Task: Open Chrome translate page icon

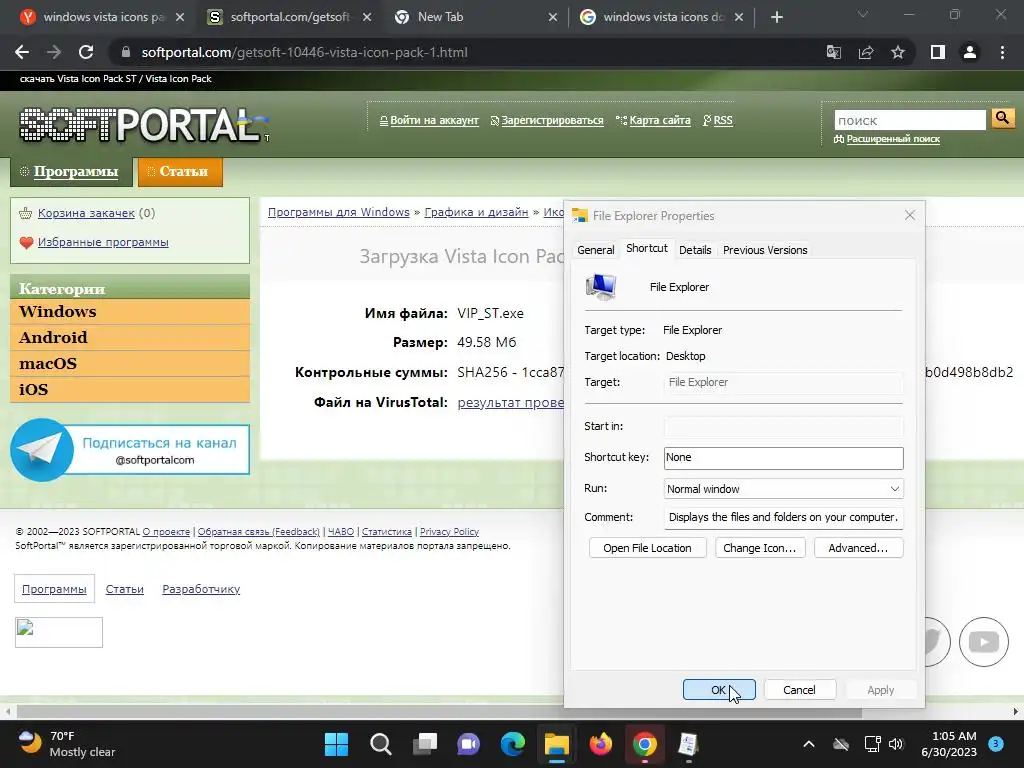Action: coord(834,52)
